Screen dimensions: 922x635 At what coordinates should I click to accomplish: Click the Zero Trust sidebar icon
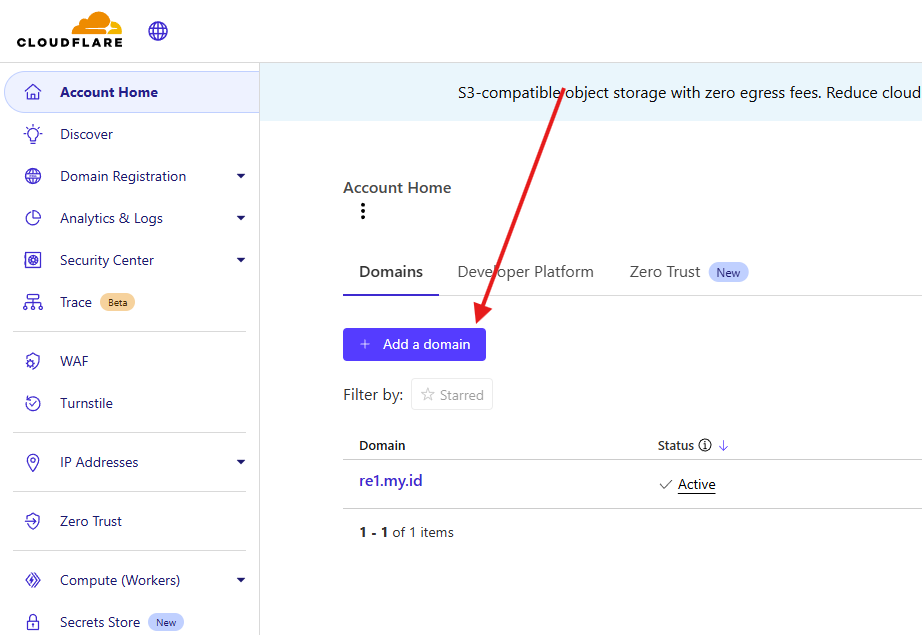click(33, 521)
